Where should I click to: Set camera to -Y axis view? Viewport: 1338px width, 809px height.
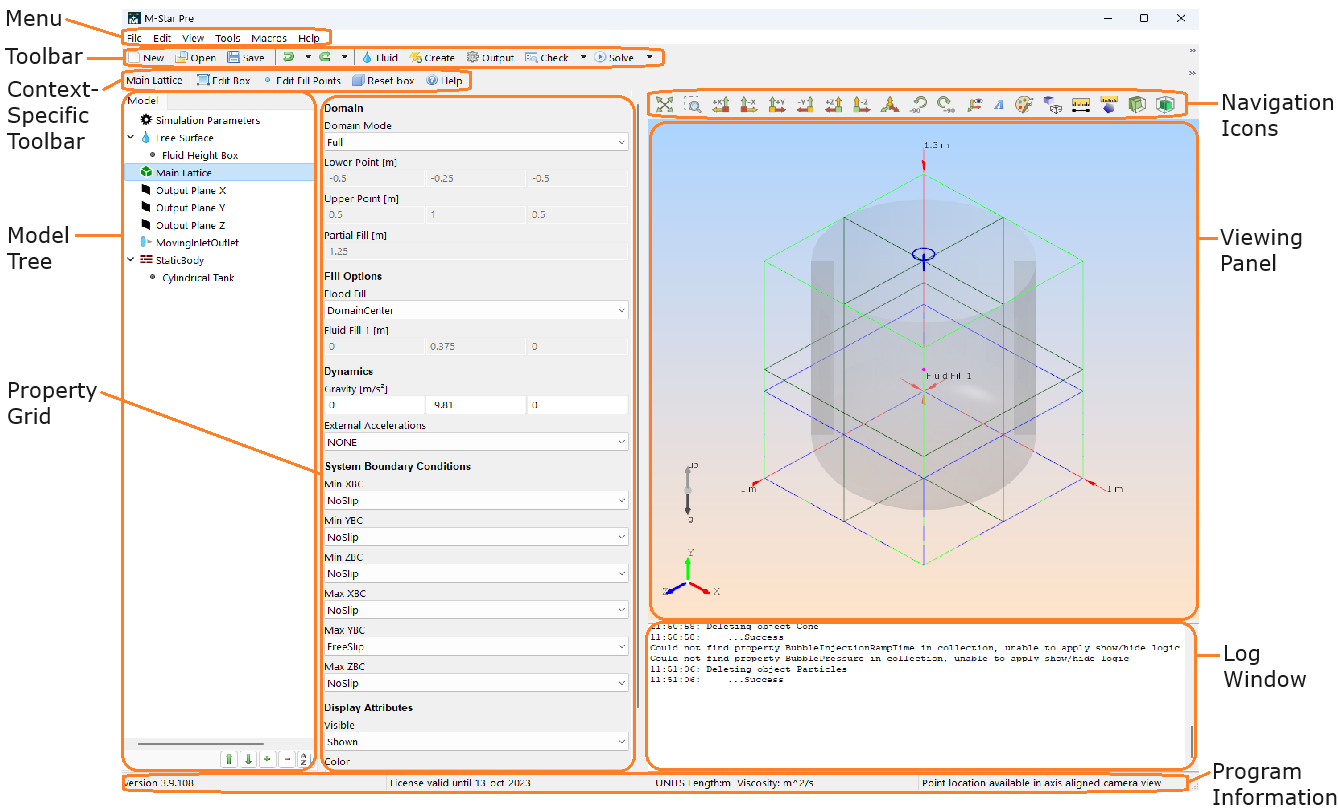[804, 104]
